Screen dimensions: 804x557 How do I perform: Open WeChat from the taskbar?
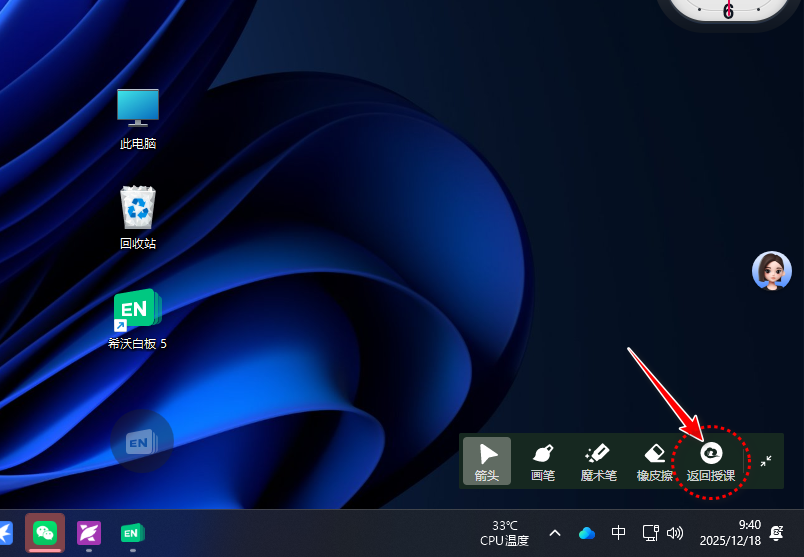click(x=44, y=533)
